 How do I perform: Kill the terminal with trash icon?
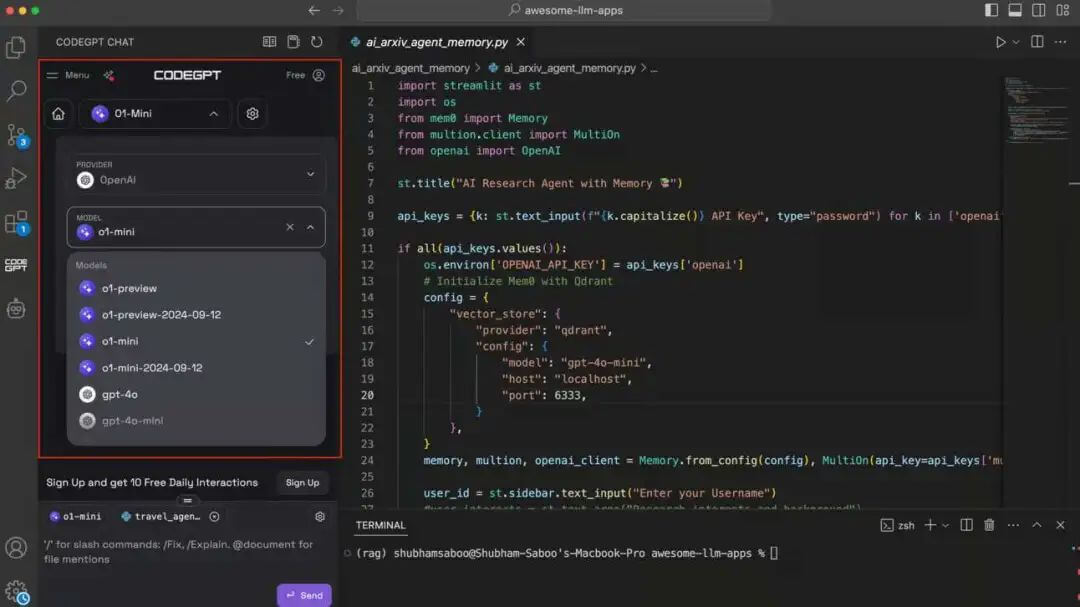[989, 526]
